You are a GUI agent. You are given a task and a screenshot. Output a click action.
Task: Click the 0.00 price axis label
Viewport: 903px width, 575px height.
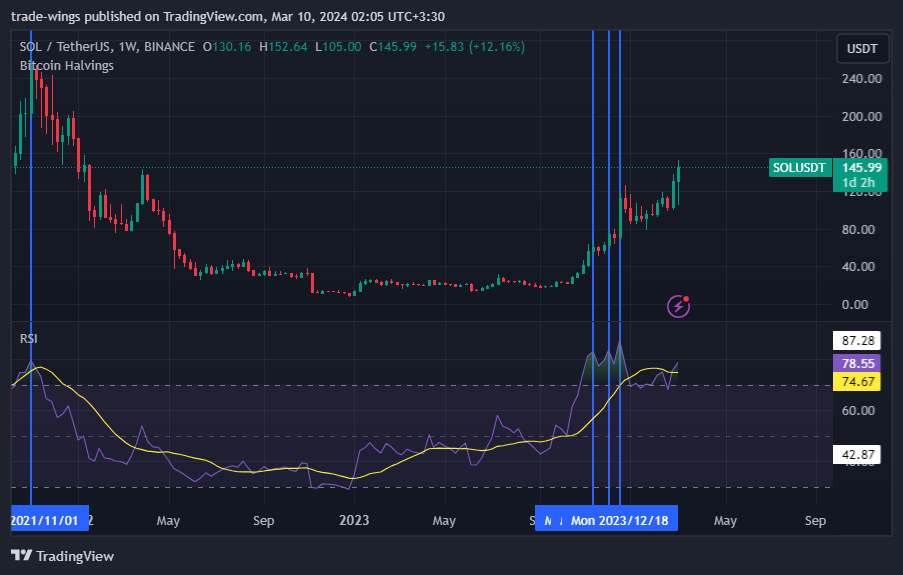tap(855, 304)
